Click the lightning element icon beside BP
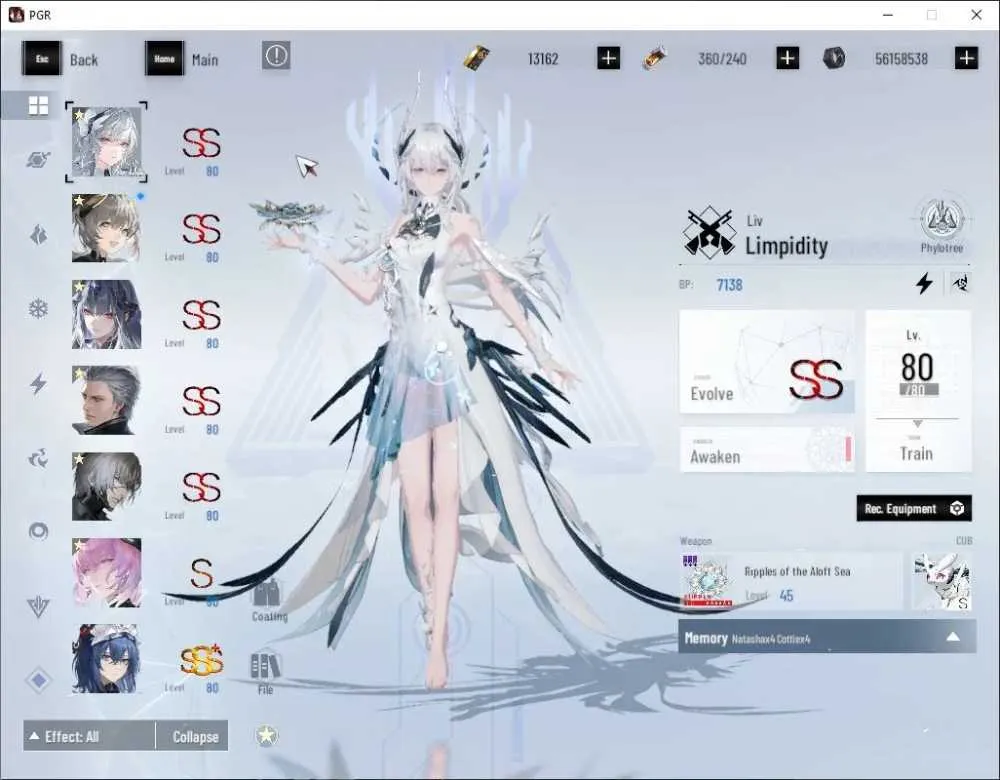1000x780 pixels. click(924, 283)
